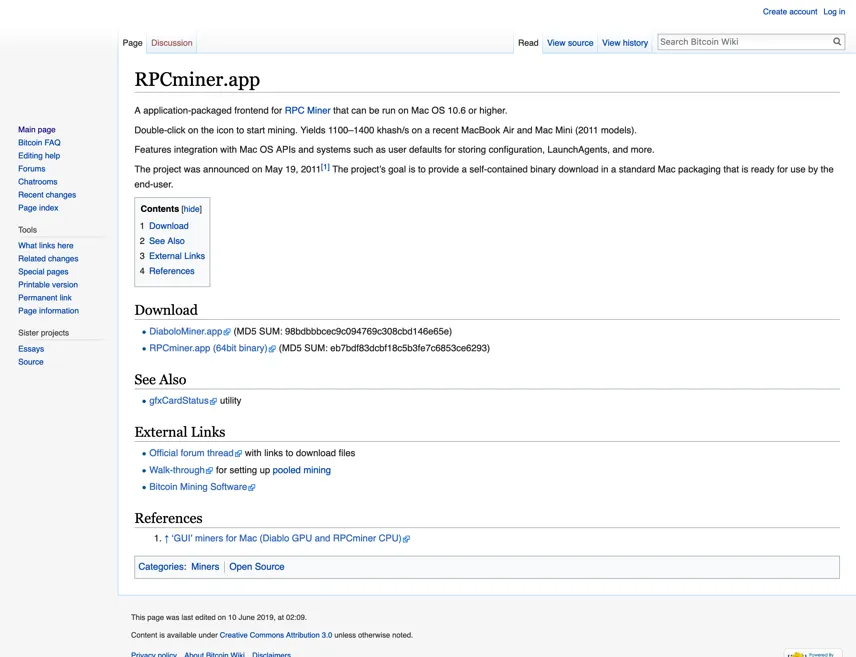Open Related changes tool

48,259
